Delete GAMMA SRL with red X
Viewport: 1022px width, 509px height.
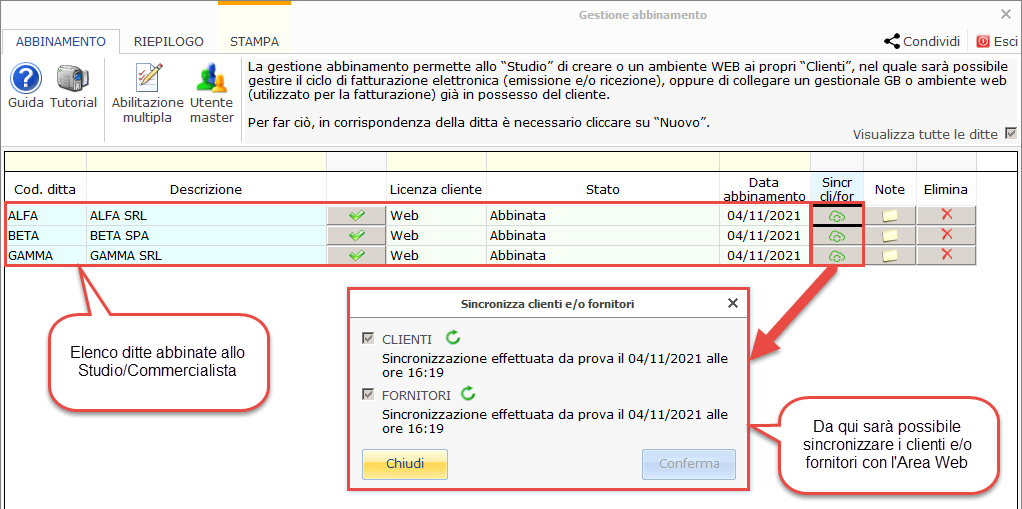pos(946,255)
